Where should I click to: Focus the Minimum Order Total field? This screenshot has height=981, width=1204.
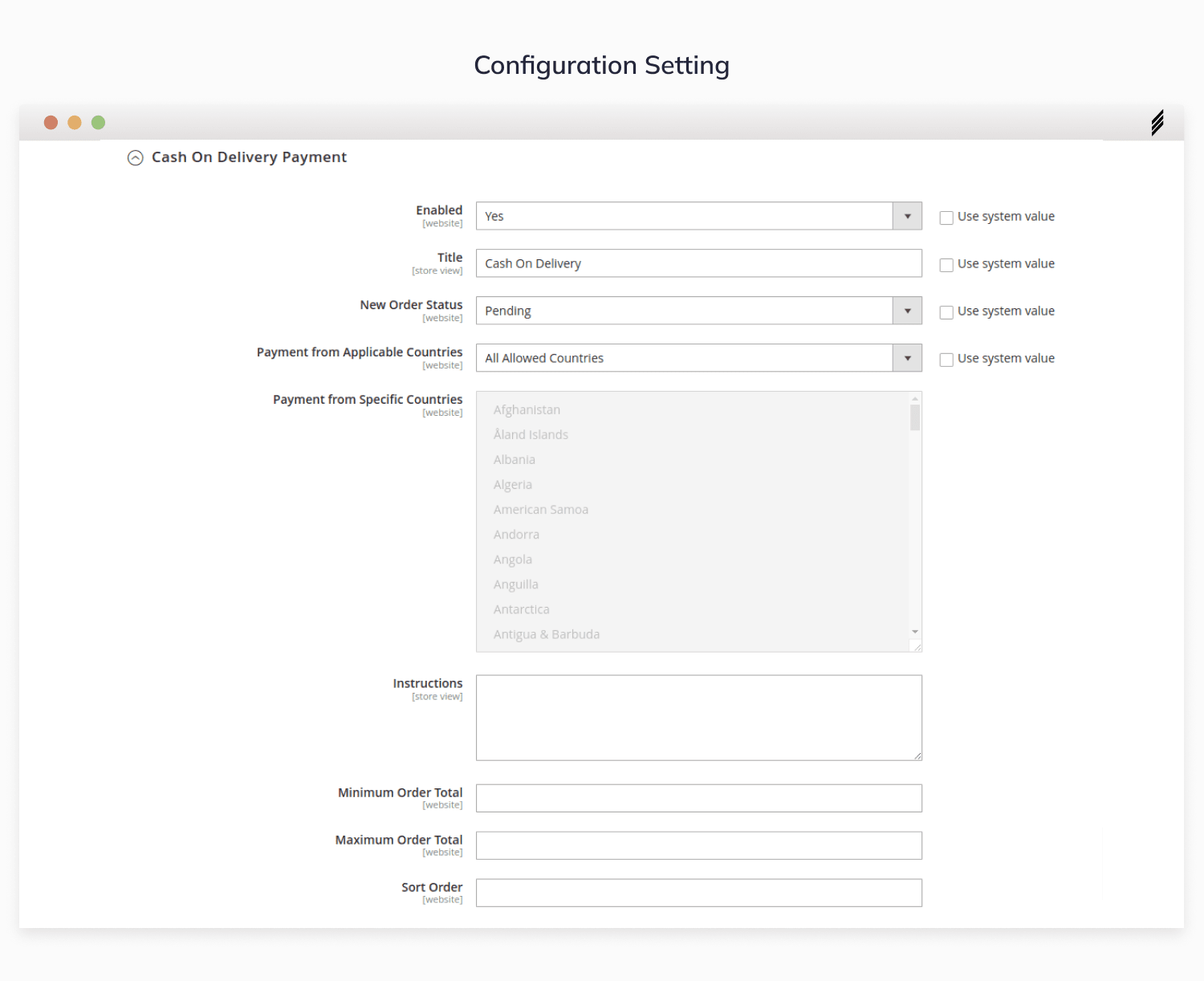coord(698,799)
